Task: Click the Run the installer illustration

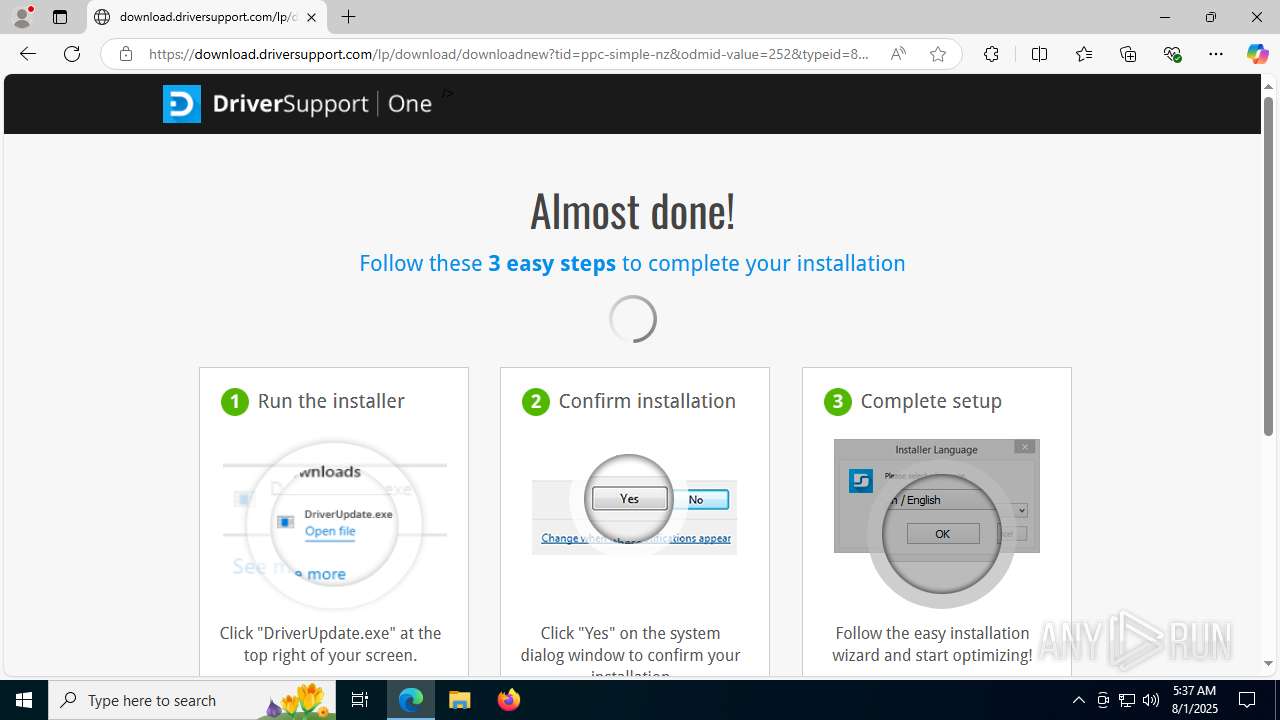Action: [x=334, y=526]
